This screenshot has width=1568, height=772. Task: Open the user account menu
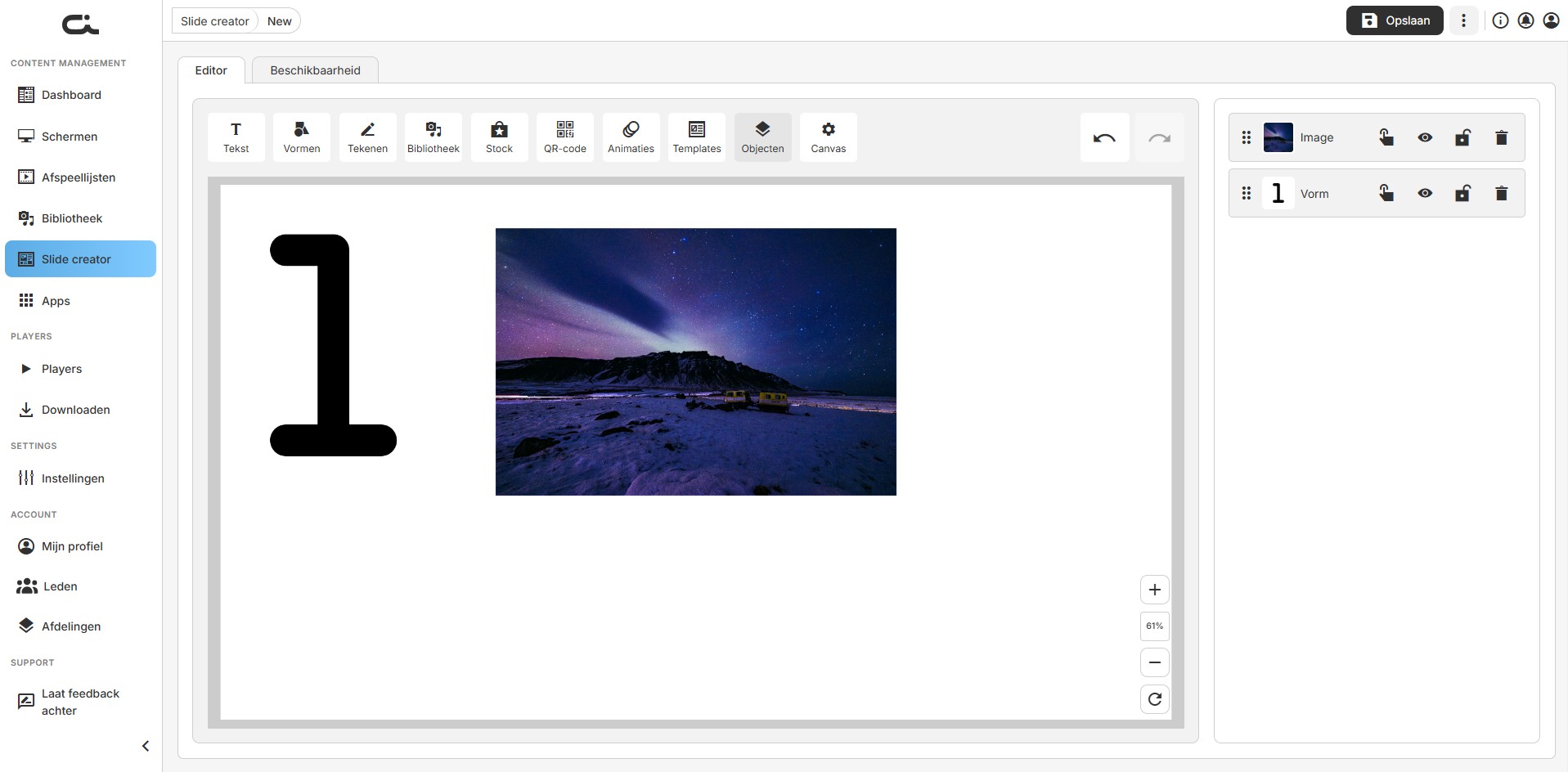[1551, 20]
